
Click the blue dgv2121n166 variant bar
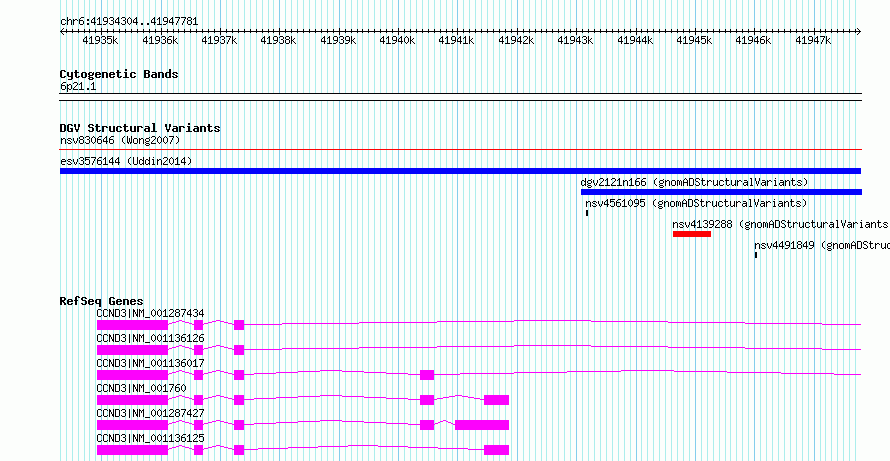tap(721, 192)
